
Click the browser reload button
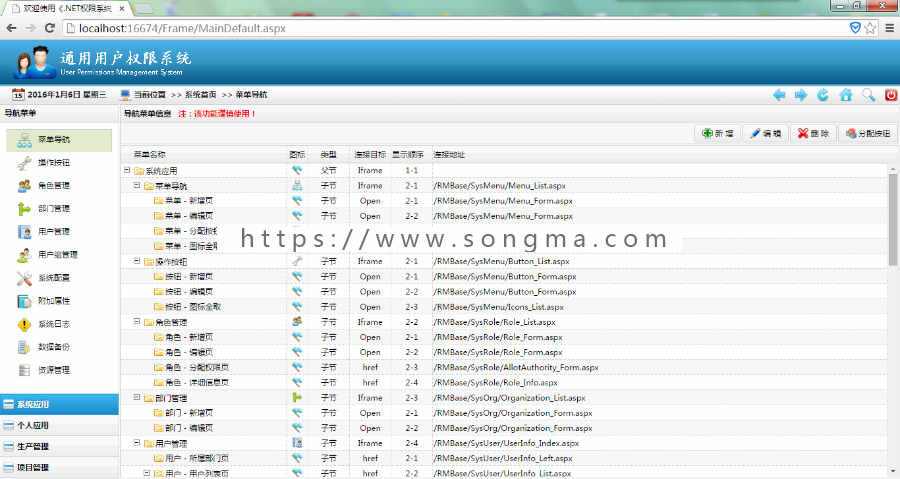tap(50, 28)
